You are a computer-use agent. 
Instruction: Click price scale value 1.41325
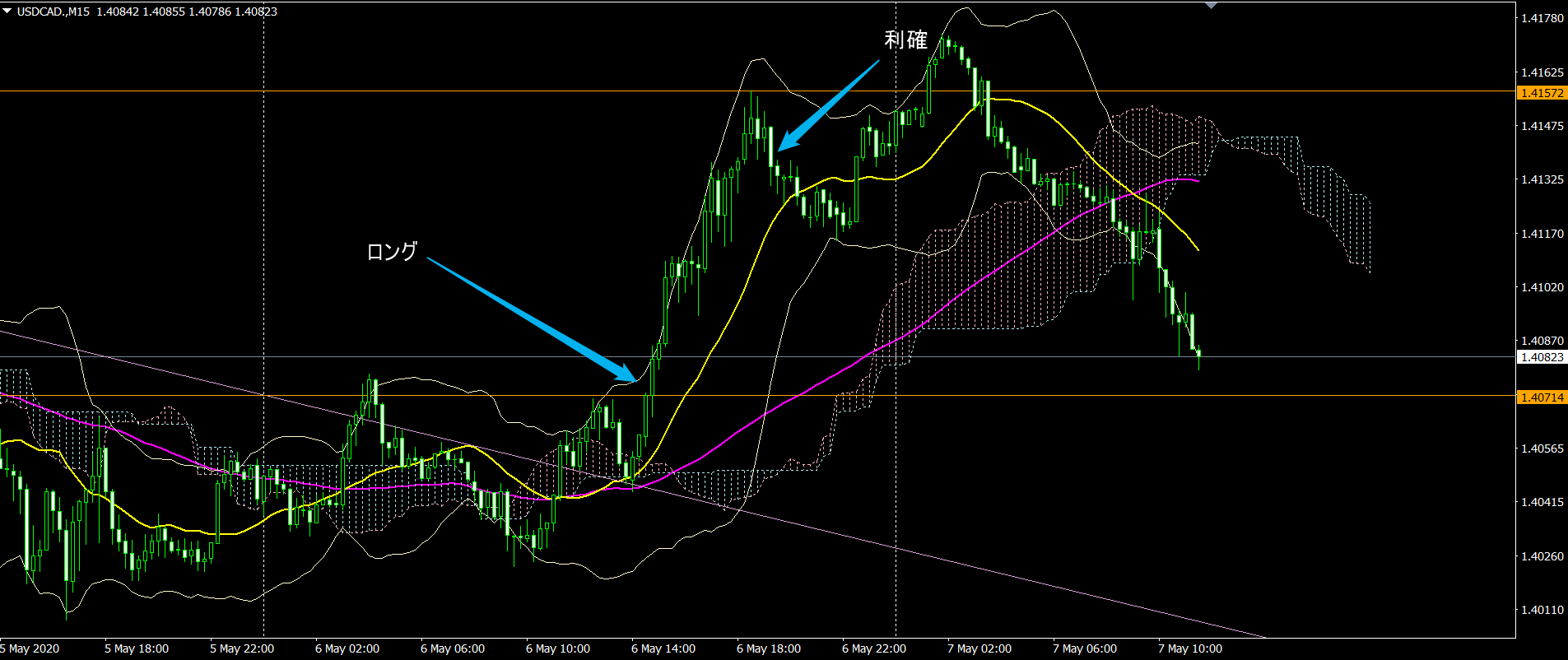point(1542,179)
